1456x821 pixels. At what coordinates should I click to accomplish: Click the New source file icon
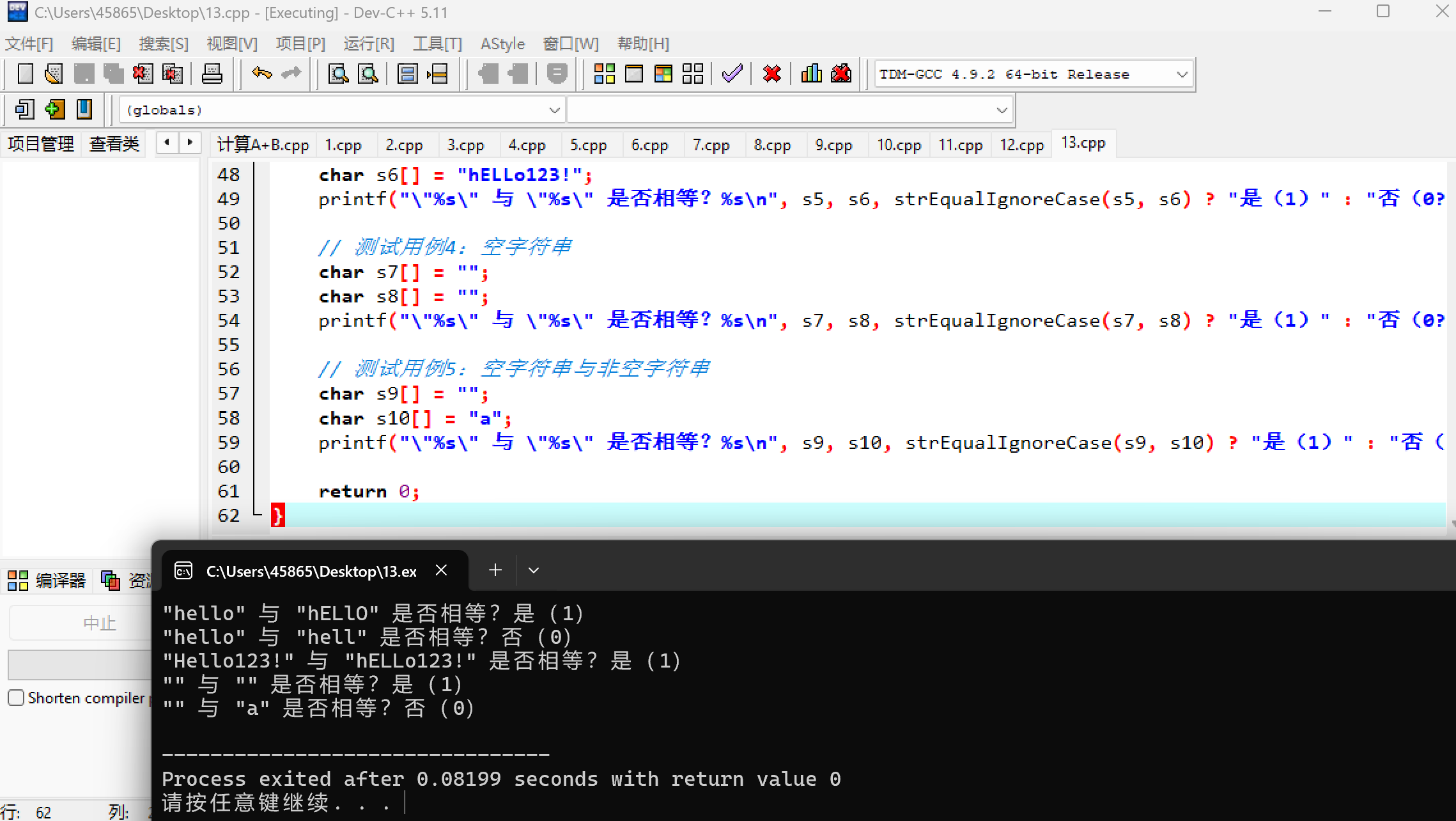[x=26, y=74]
